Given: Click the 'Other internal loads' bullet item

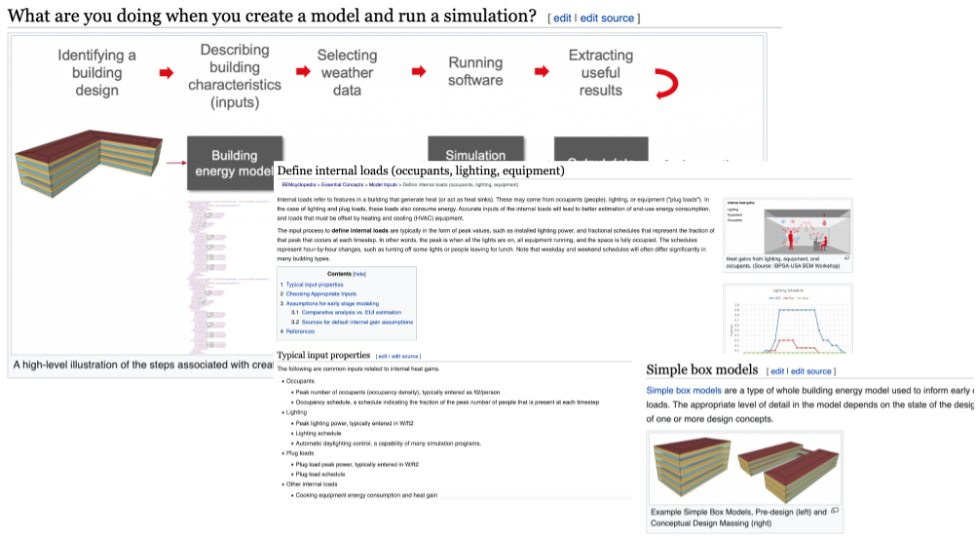Looking at the screenshot, I should click(312, 484).
